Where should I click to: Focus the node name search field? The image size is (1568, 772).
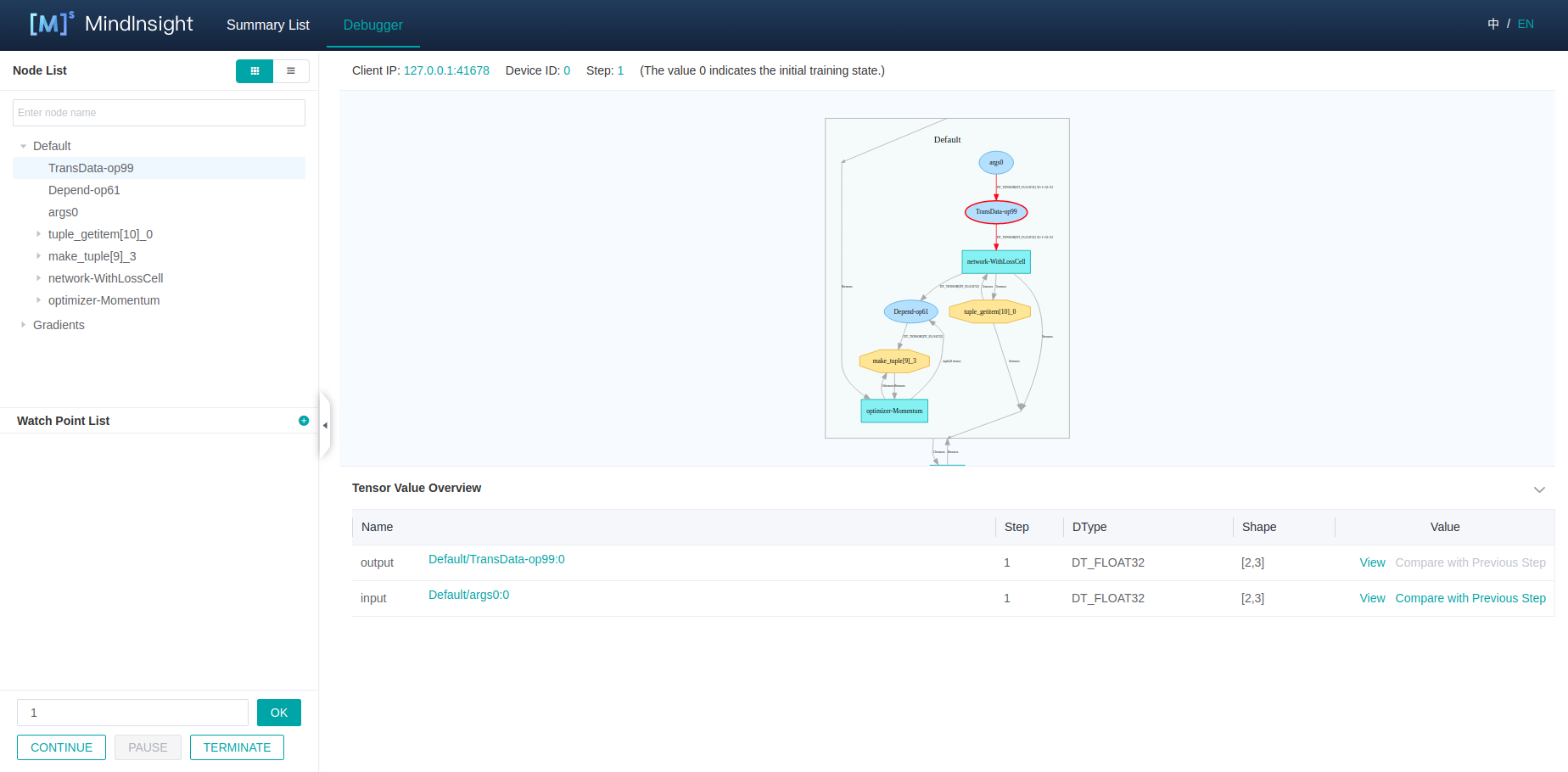159,113
